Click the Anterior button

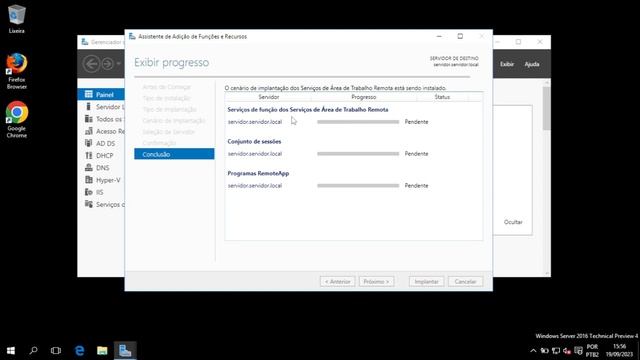coord(338,282)
